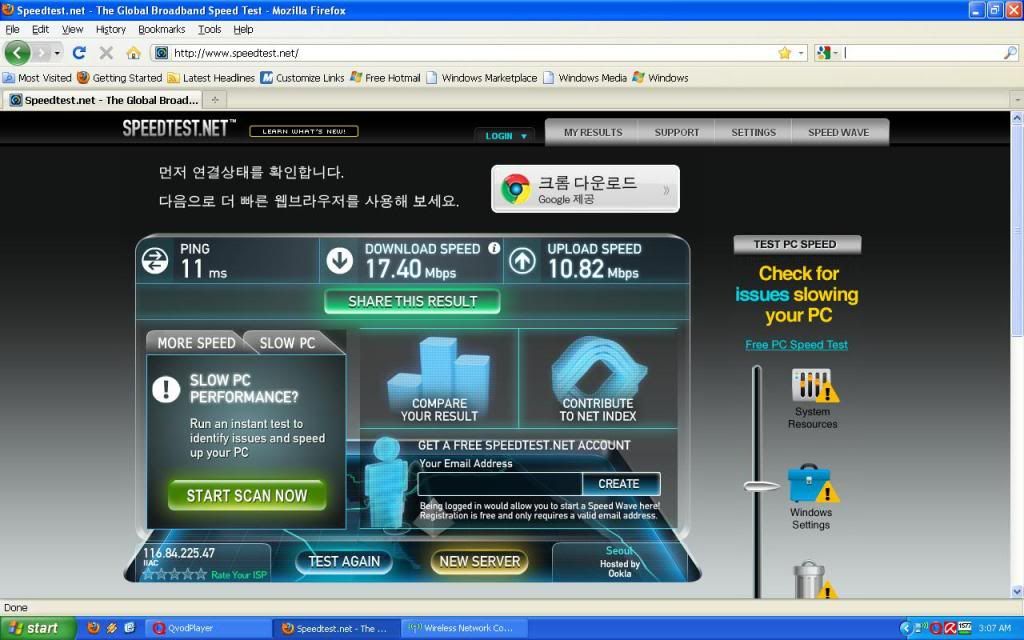Open the View menu
The width and height of the screenshot is (1024, 640).
pos(72,29)
